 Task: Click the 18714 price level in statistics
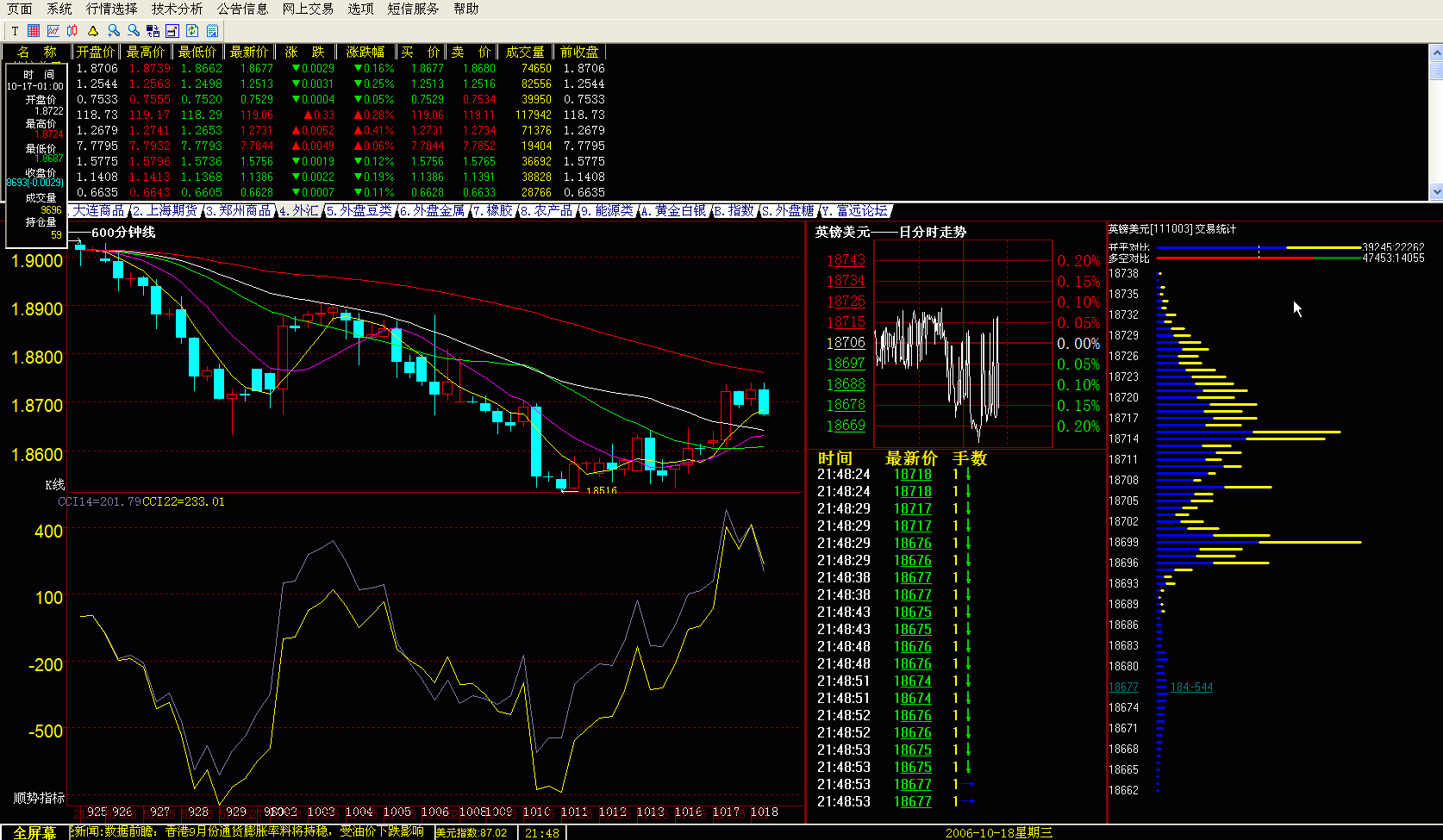click(1123, 439)
